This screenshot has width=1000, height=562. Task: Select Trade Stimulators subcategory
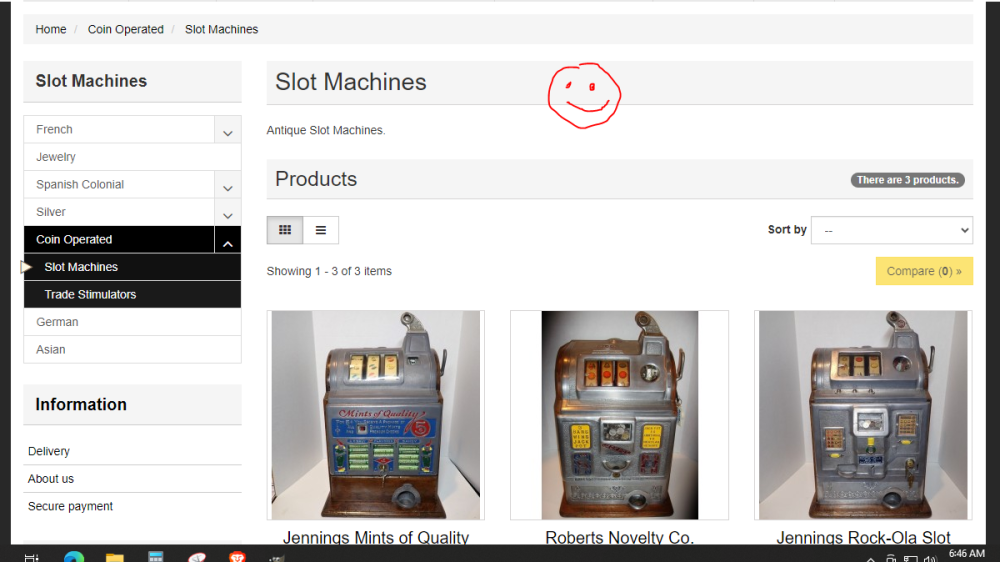tap(90, 295)
